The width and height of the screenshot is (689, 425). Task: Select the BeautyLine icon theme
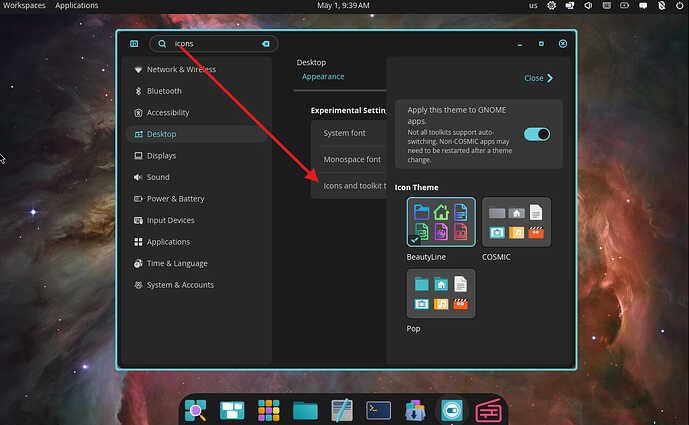tap(441, 222)
